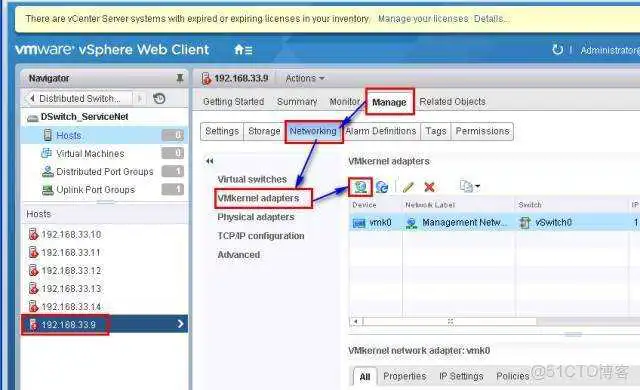Select the Networking sub-tab

tap(313, 131)
